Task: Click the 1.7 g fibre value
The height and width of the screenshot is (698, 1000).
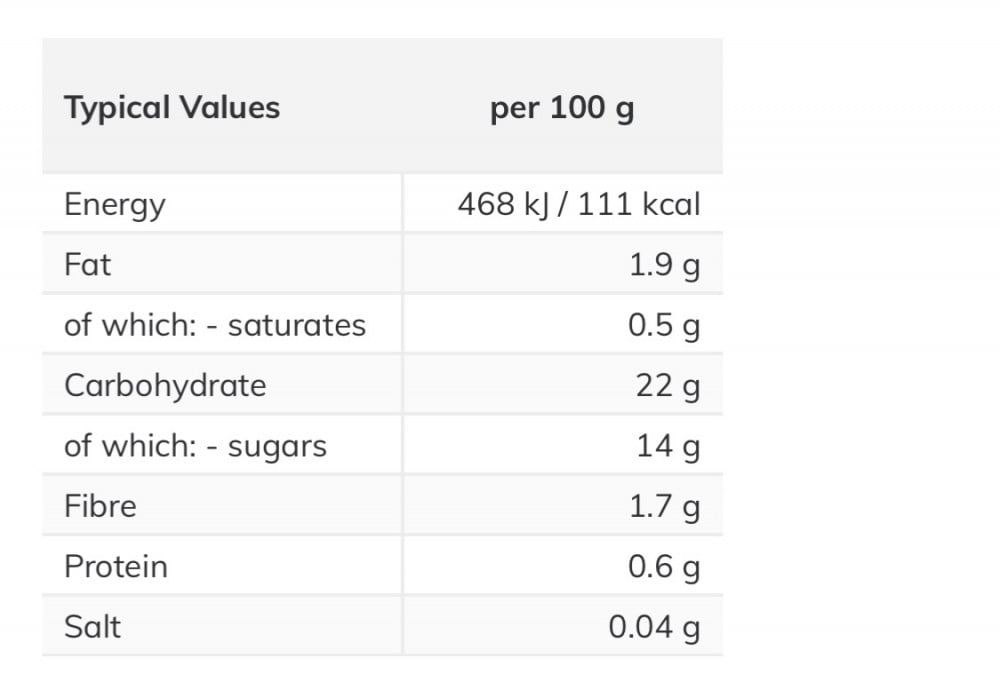Action: point(664,507)
